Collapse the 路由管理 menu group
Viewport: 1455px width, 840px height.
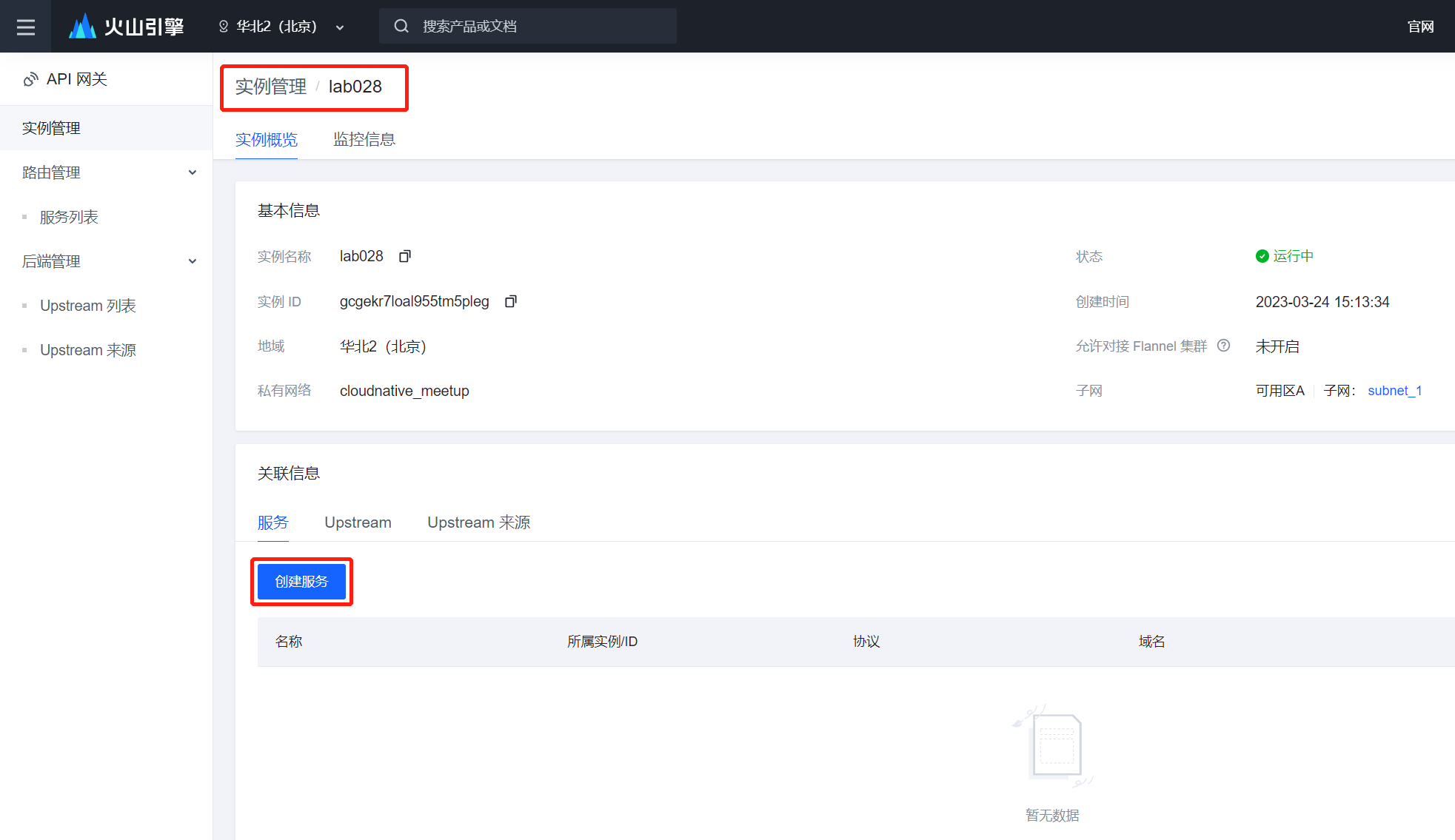click(x=193, y=172)
